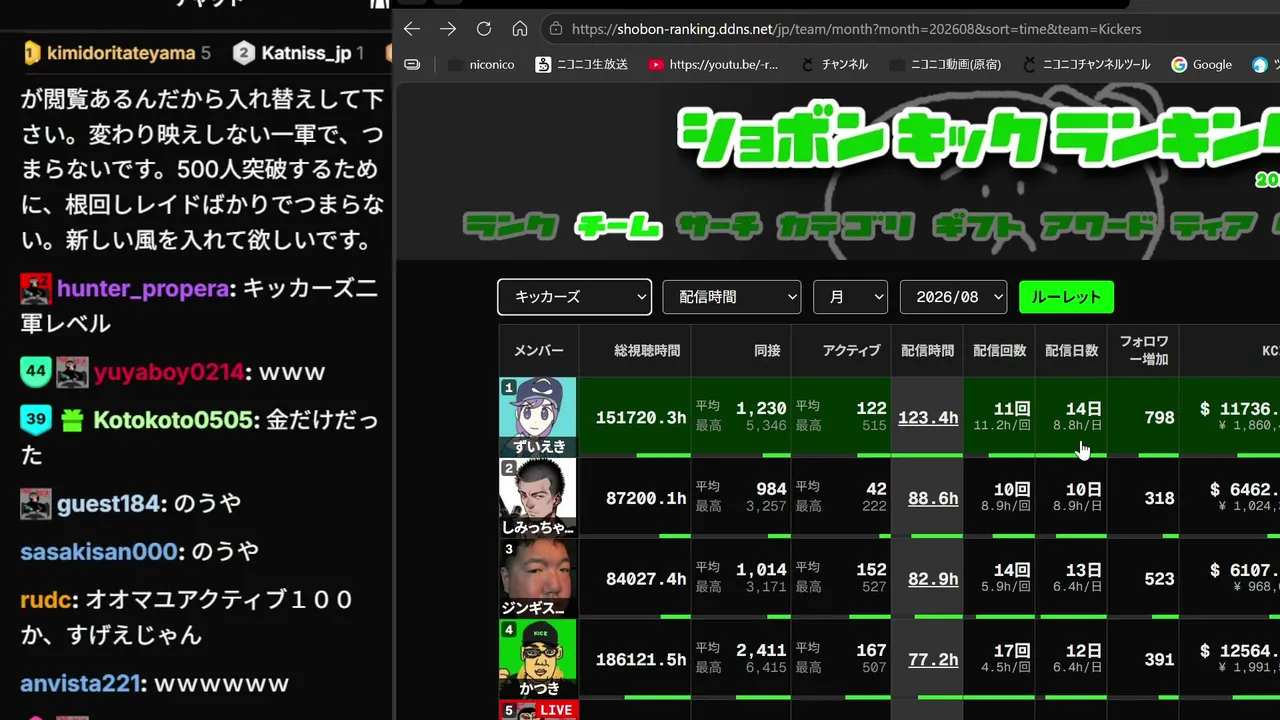Click かつき's rank 4 member thumbnail
This screenshot has width=1280, height=720.
pos(538,660)
